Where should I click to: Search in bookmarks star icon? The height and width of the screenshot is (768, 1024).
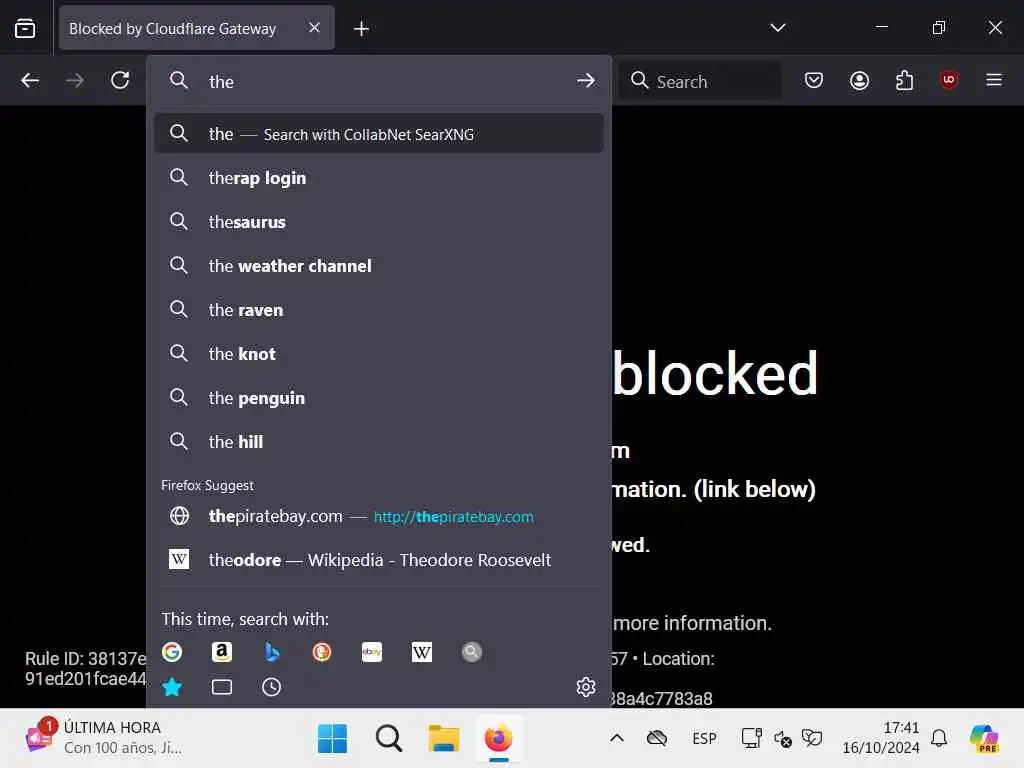(172, 687)
